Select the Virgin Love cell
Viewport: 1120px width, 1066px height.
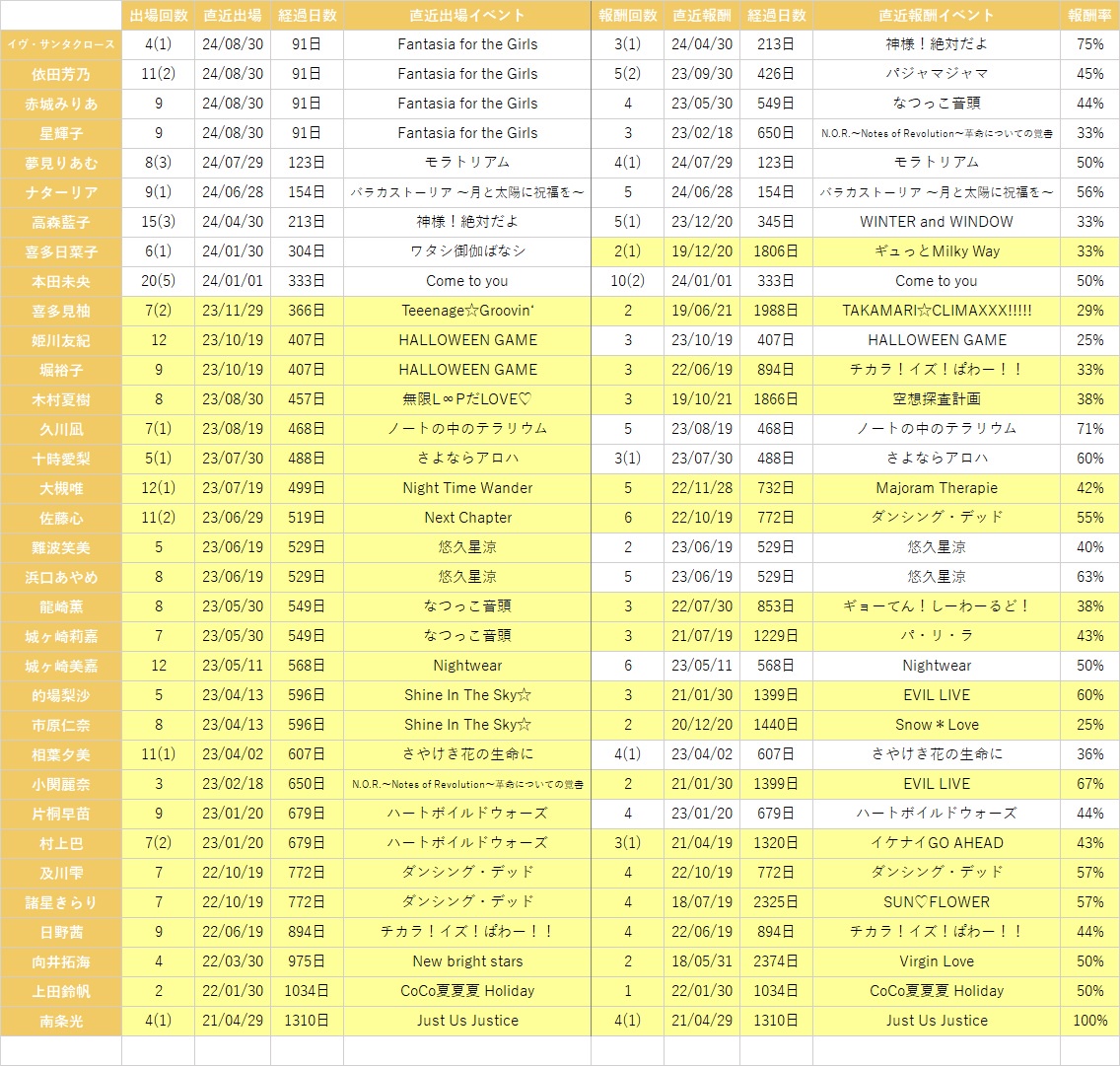(937, 961)
